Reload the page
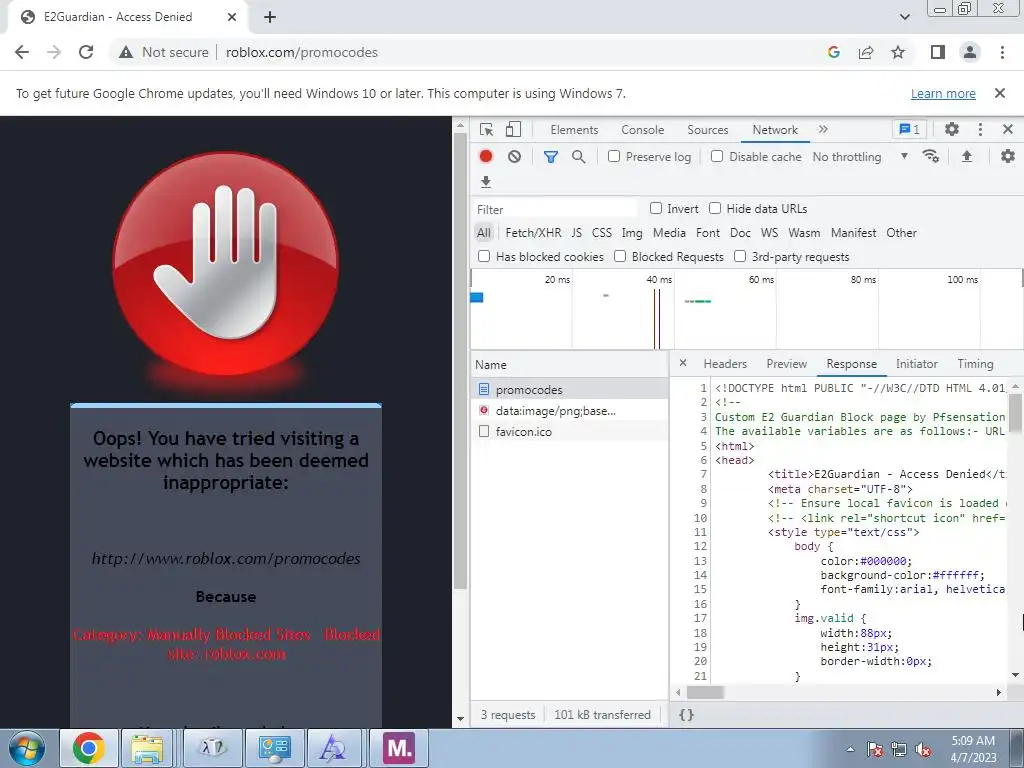Image resolution: width=1024 pixels, height=768 pixels. tap(86, 52)
